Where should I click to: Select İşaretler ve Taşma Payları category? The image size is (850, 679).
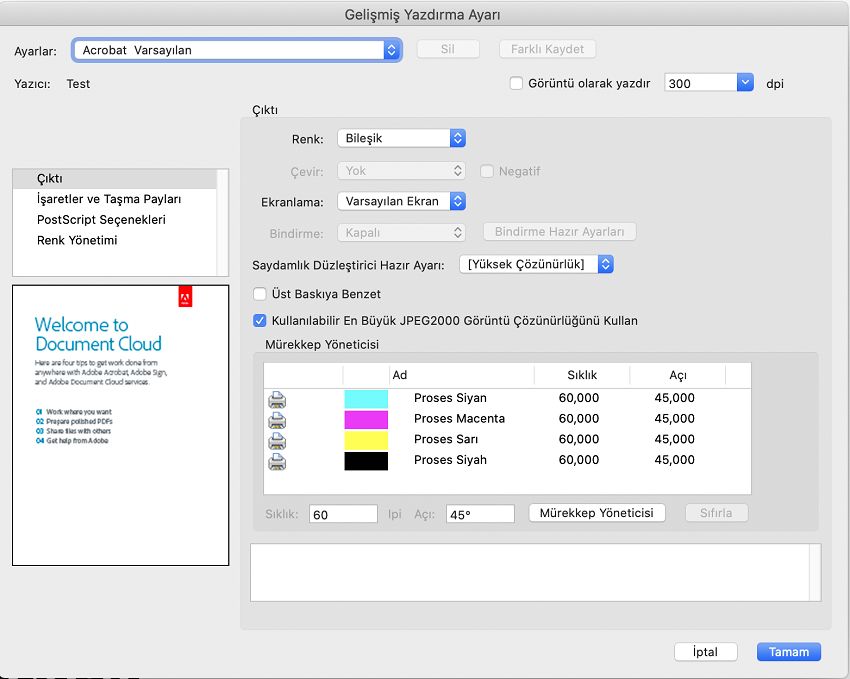(x=114, y=199)
